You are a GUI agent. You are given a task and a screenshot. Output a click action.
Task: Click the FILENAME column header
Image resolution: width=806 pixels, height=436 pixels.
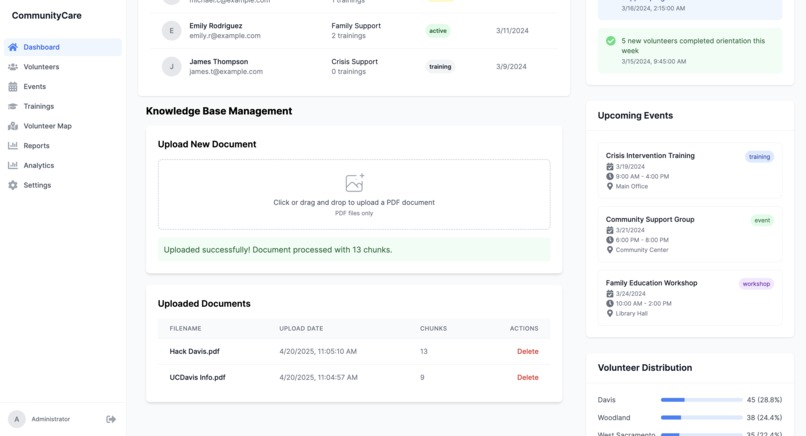point(185,329)
